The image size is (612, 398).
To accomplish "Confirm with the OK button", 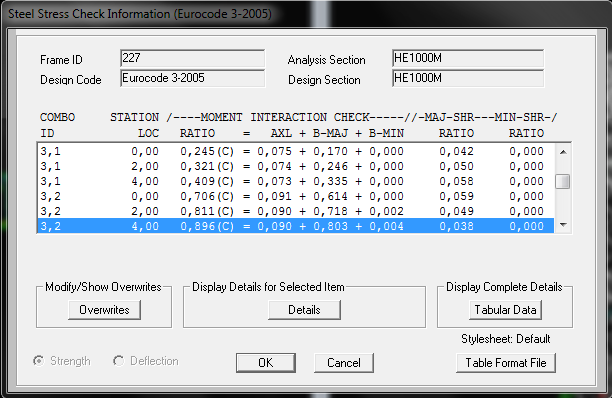I will click(266, 363).
